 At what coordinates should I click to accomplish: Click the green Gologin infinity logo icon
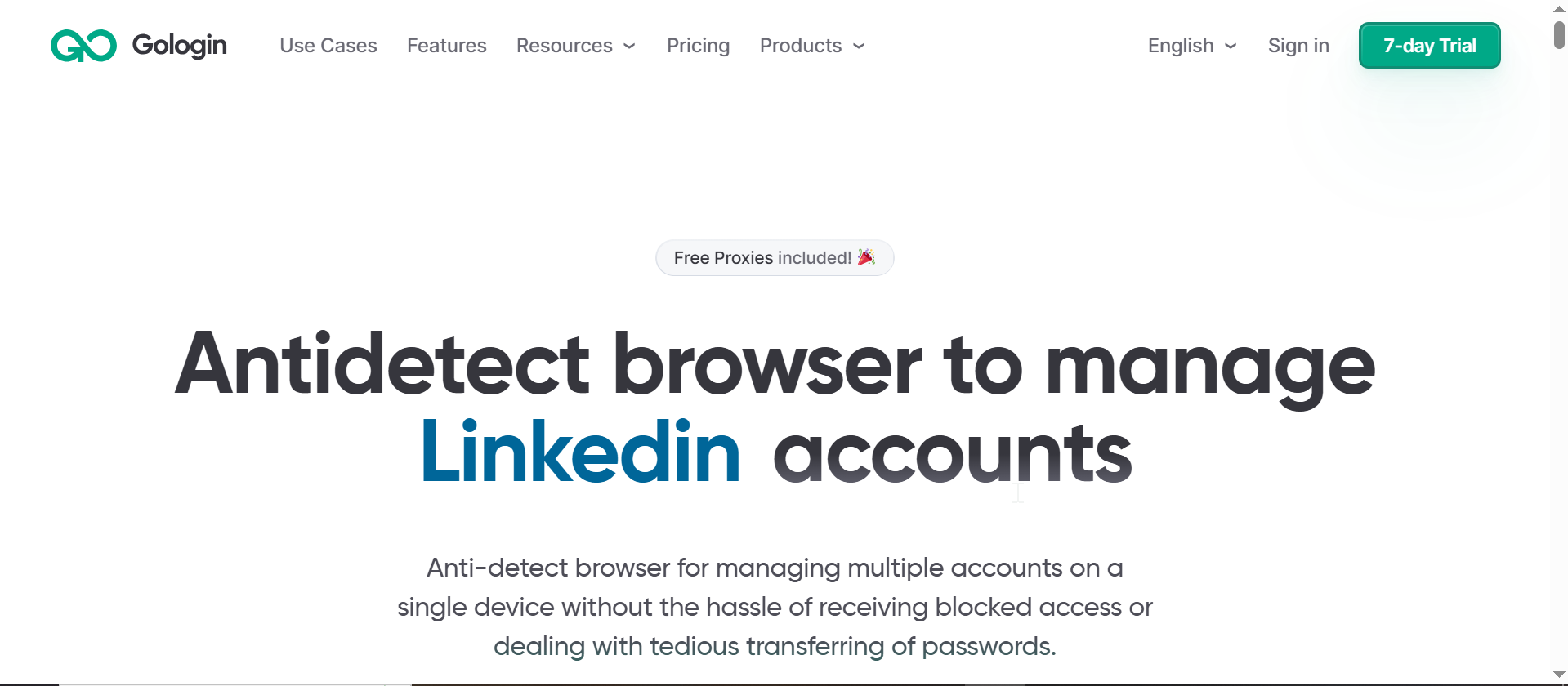[83, 46]
